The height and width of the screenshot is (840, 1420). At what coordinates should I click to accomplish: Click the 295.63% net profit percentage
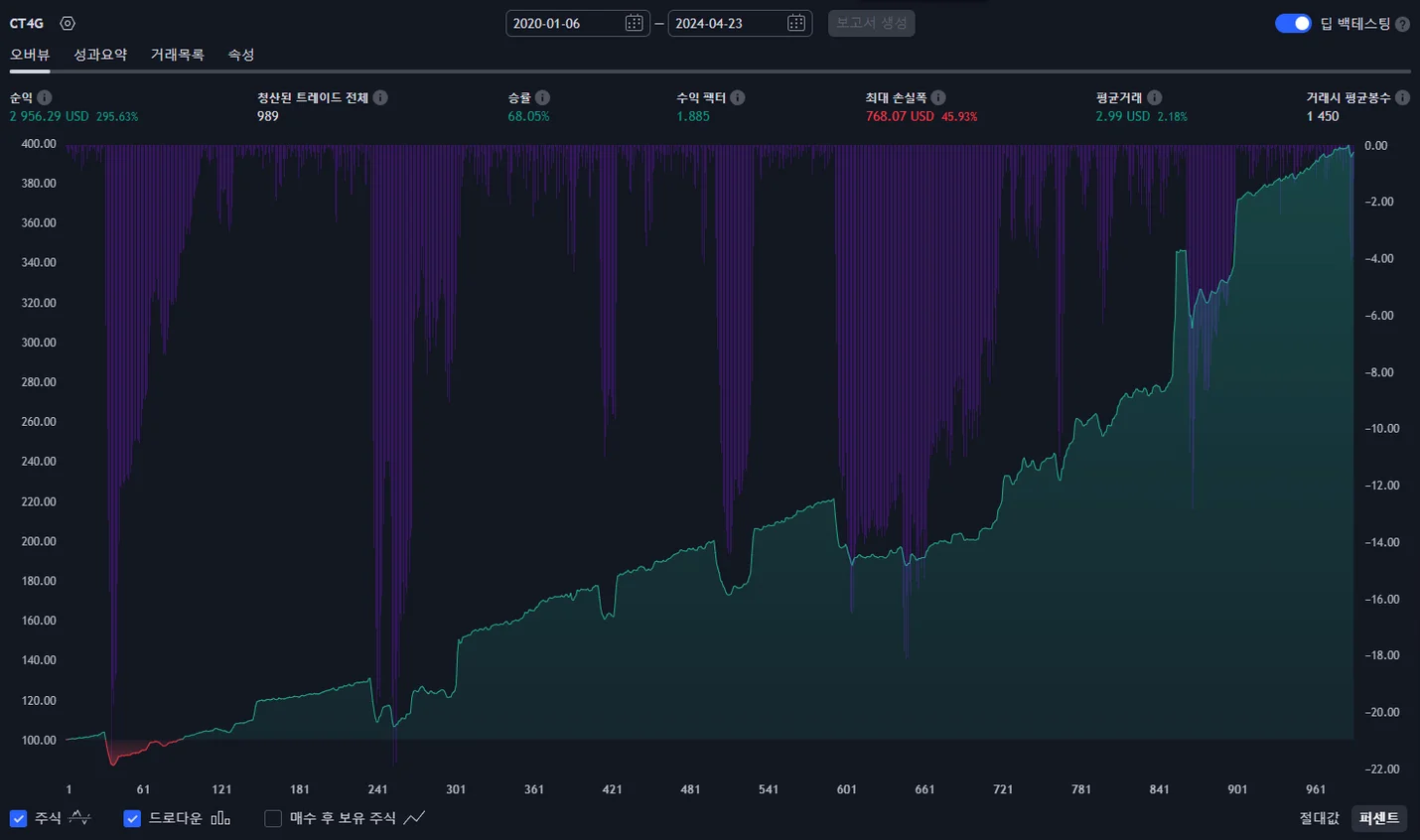[x=117, y=116]
